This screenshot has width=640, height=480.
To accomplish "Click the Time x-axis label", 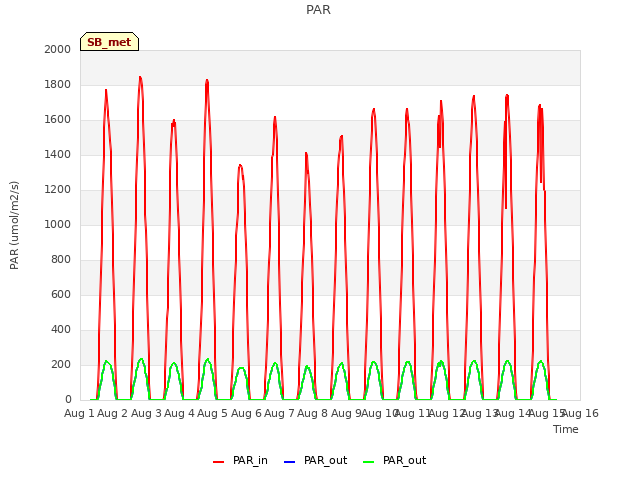I will [x=566, y=429].
